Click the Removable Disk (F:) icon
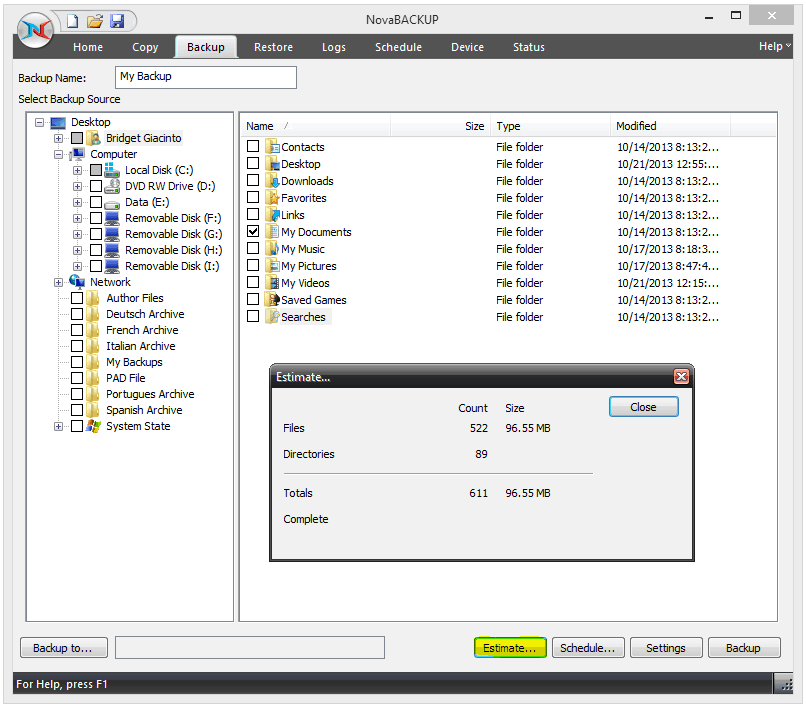 (112, 218)
